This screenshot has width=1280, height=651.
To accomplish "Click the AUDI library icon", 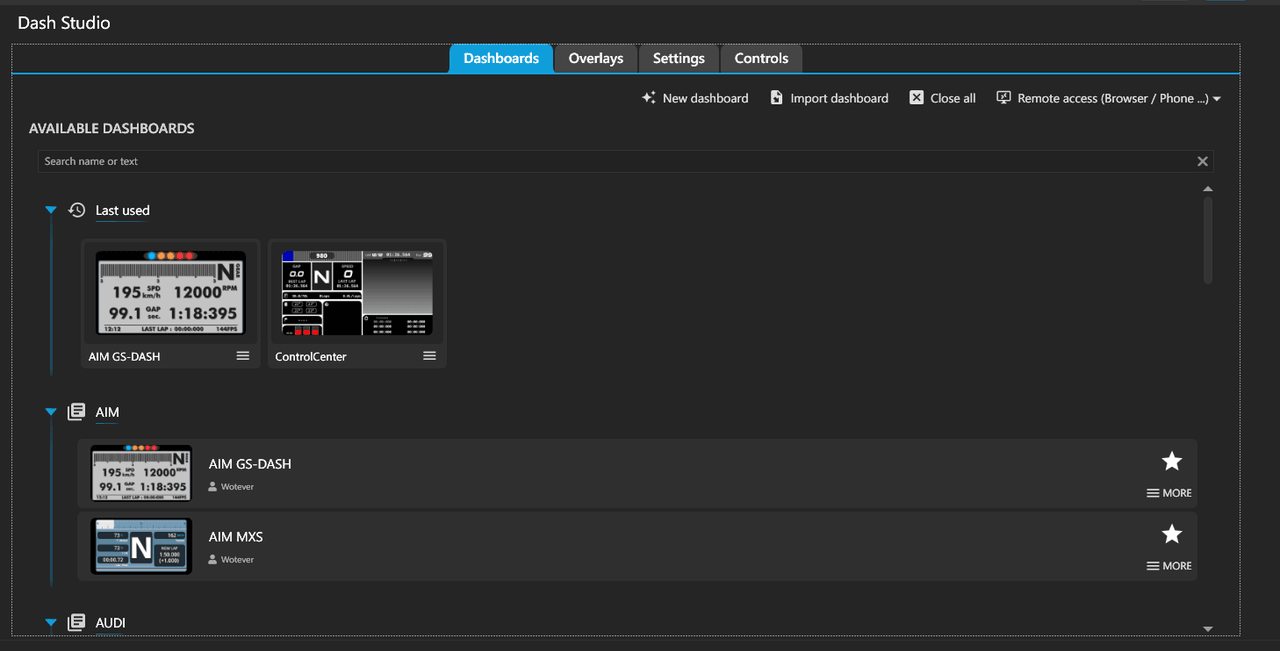I will pyautogui.click(x=77, y=623).
